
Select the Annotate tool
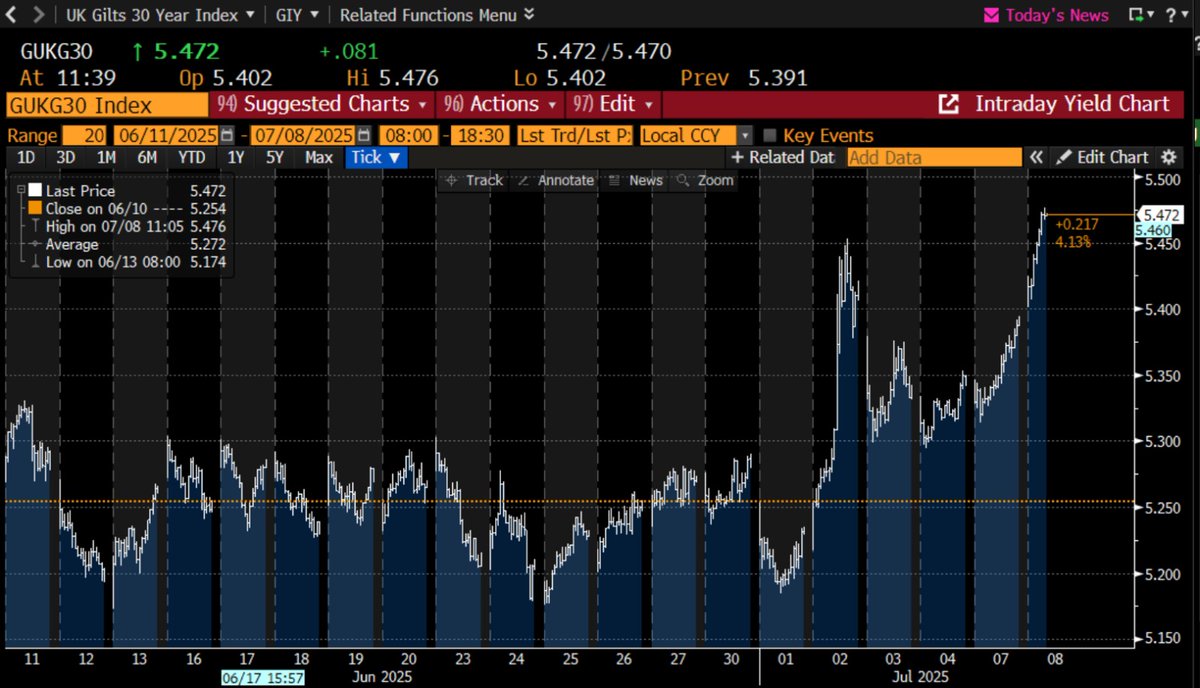[557, 181]
